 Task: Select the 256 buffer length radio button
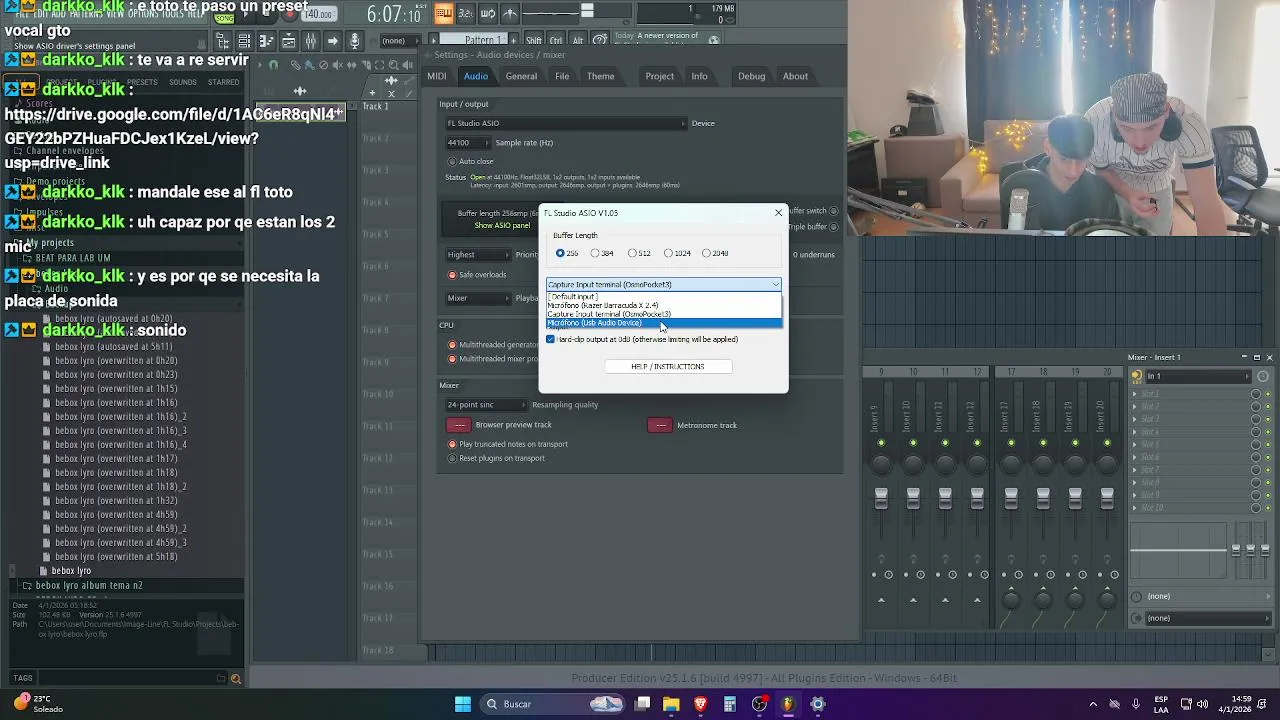click(560, 253)
